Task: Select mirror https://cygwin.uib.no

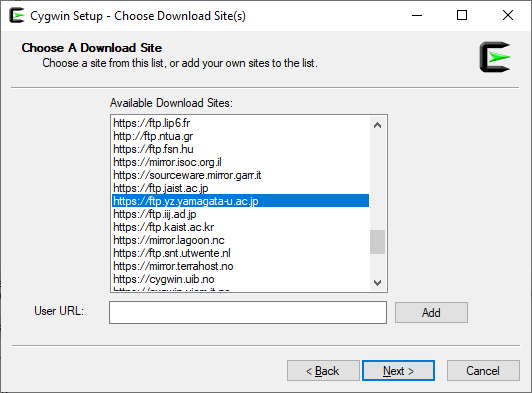Action: (240, 279)
